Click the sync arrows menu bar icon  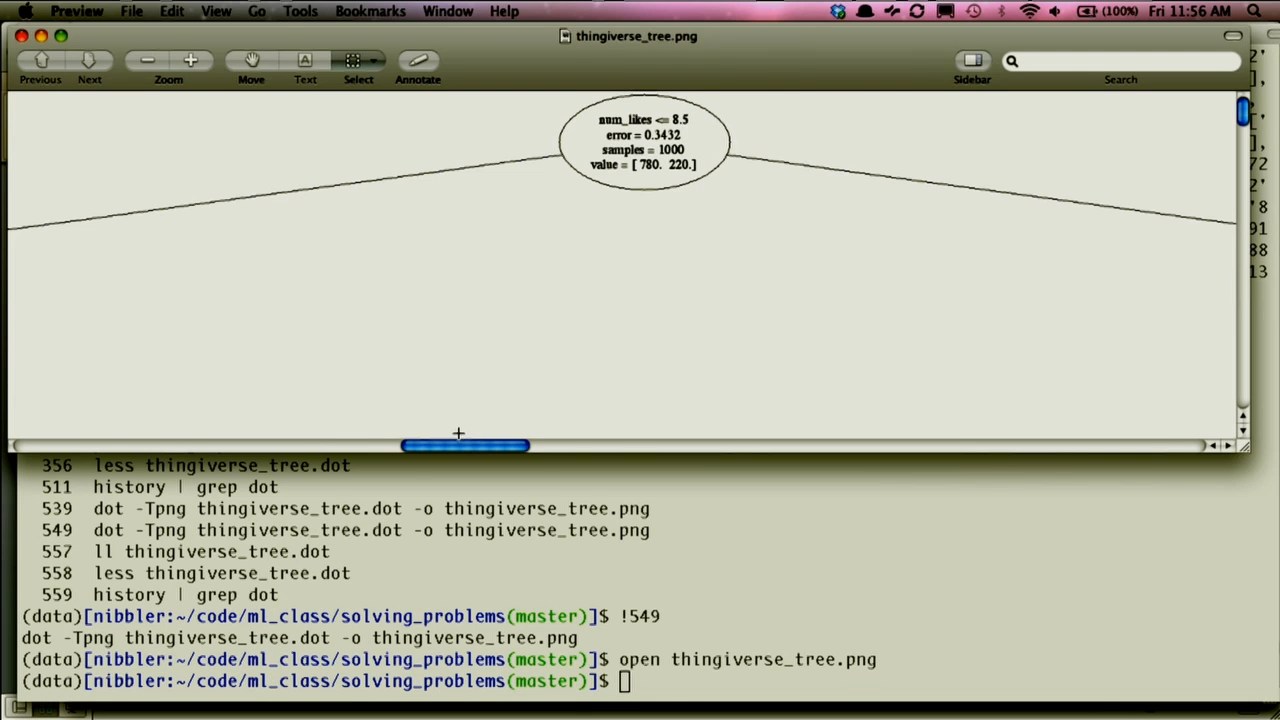click(917, 11)
